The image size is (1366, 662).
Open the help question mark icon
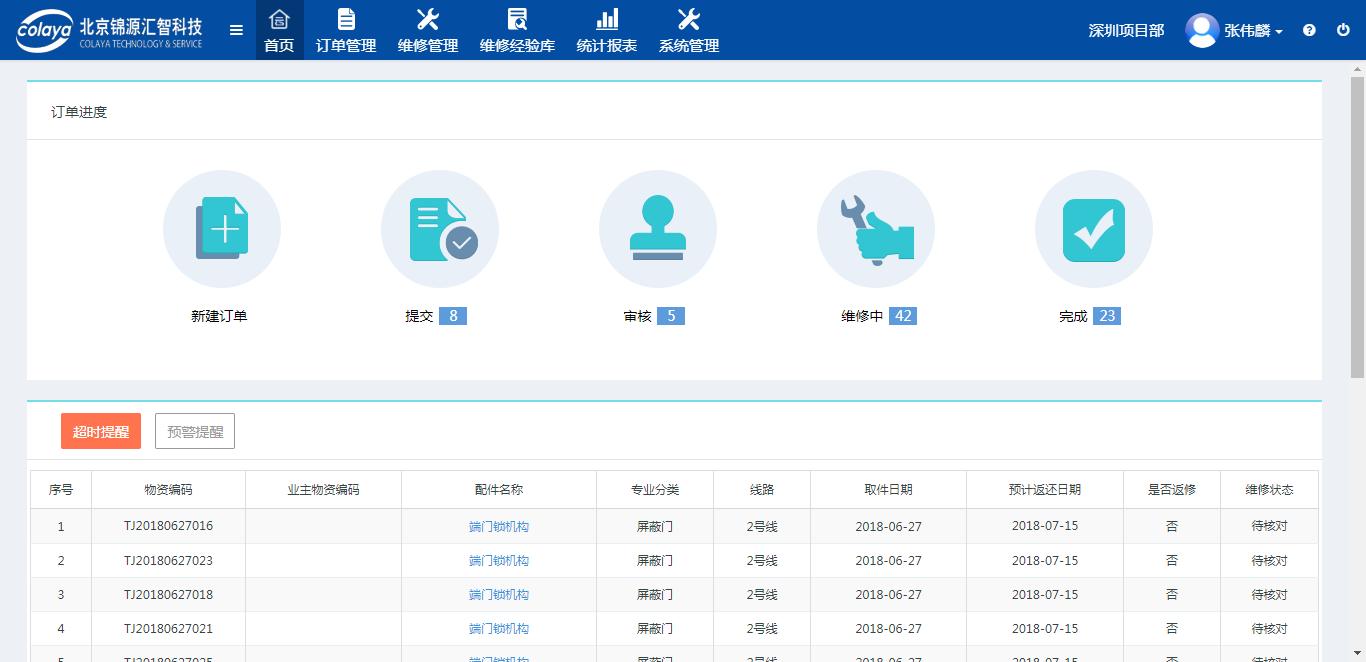[1309, 30]
